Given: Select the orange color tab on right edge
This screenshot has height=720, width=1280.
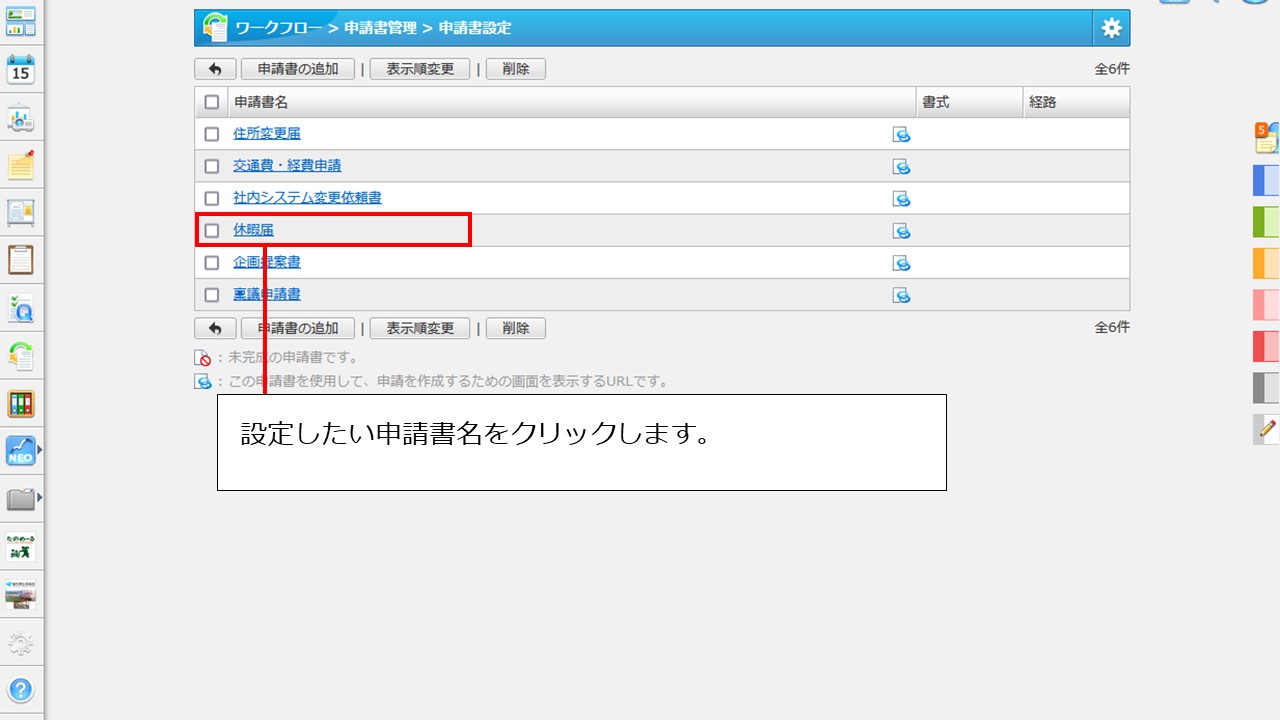Looking at the screenshot, I should pos(1267,263).
